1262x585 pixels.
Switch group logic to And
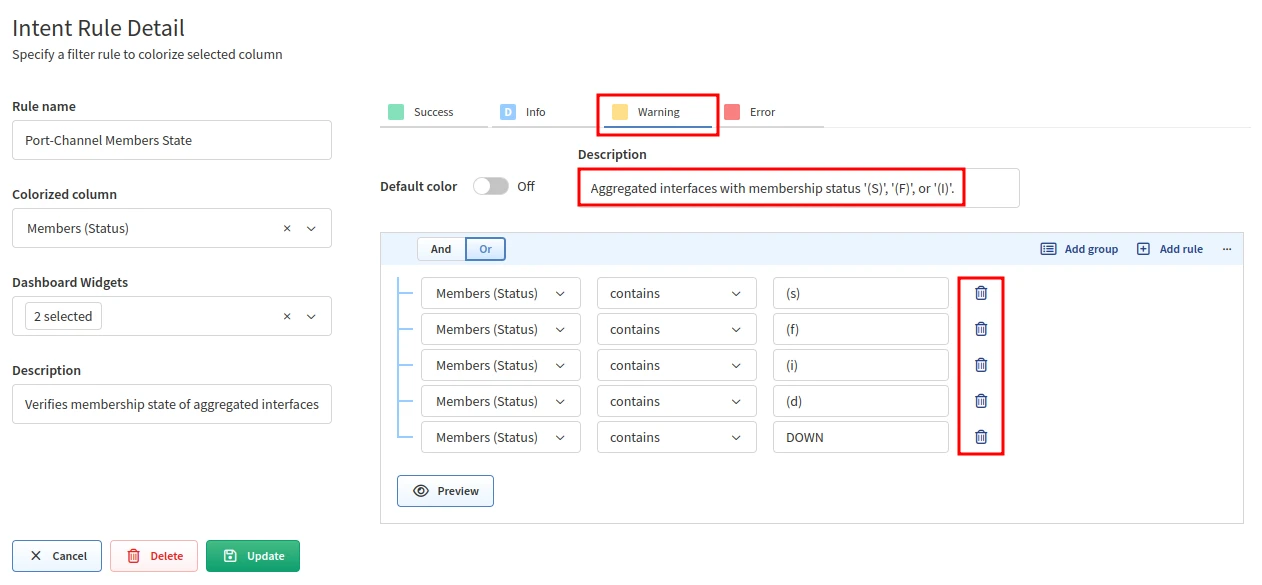(441, 249)
